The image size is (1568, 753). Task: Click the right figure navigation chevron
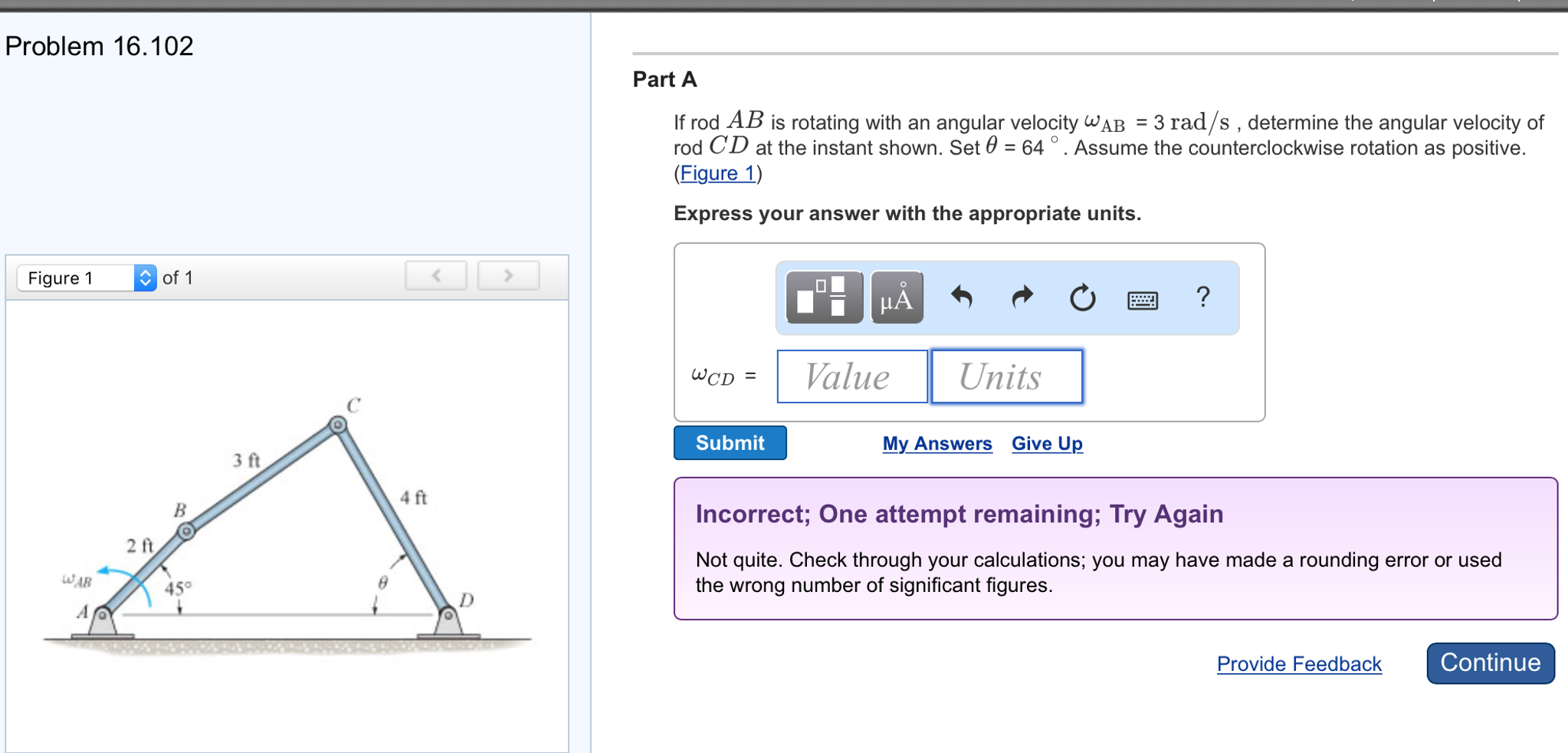[x=509, y=275]
